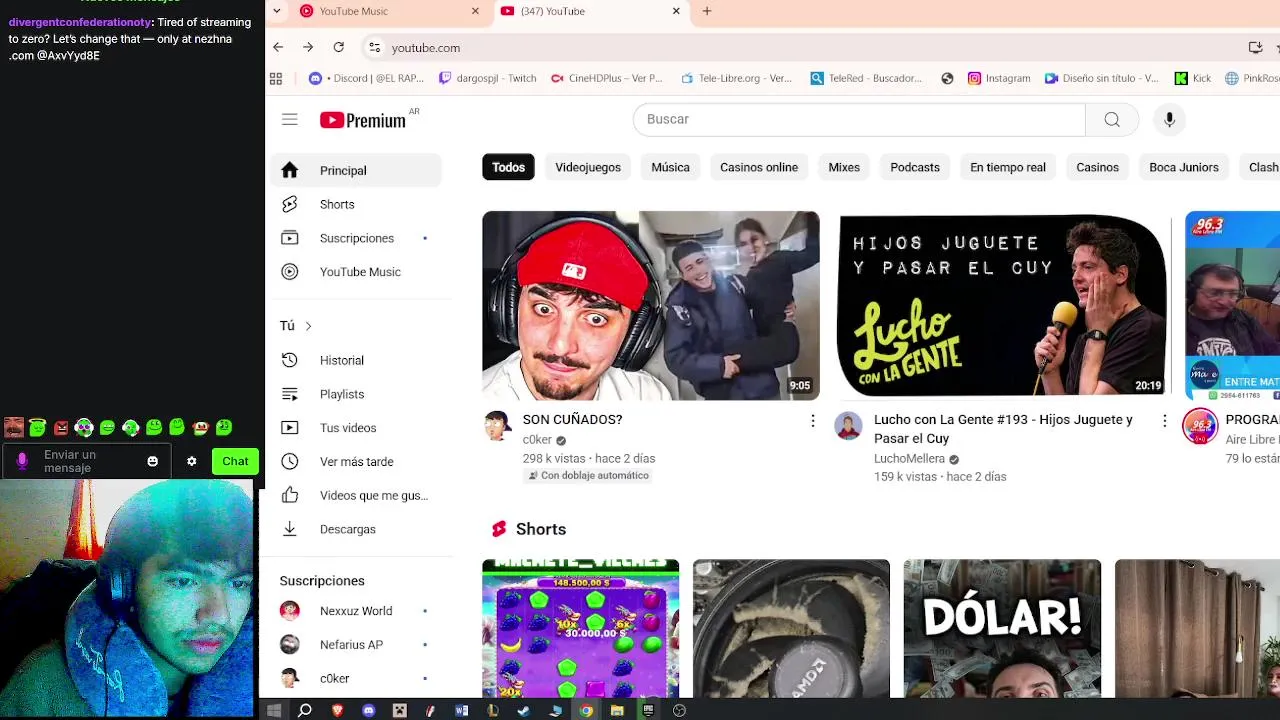Close the YouTube Music browser tab

(476, 11)
